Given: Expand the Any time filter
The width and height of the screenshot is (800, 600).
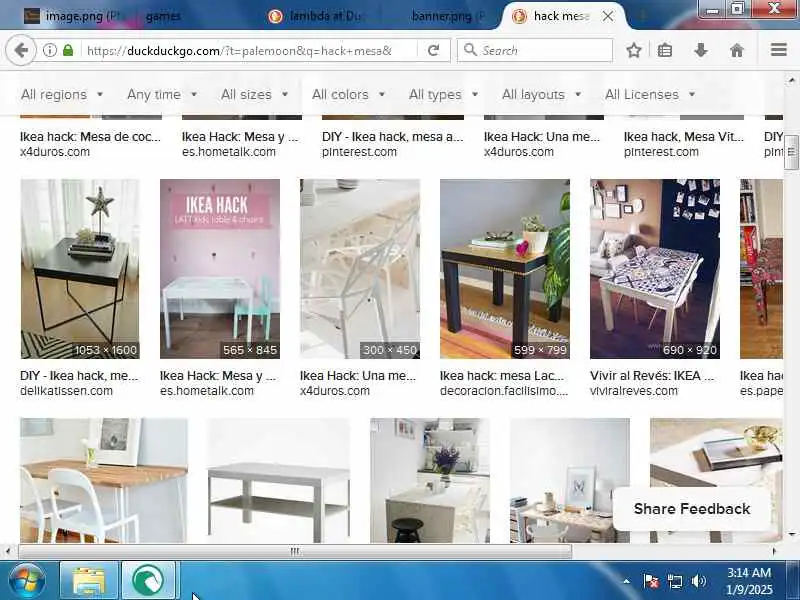Looking at the screenshot, I should click(162, 94).
